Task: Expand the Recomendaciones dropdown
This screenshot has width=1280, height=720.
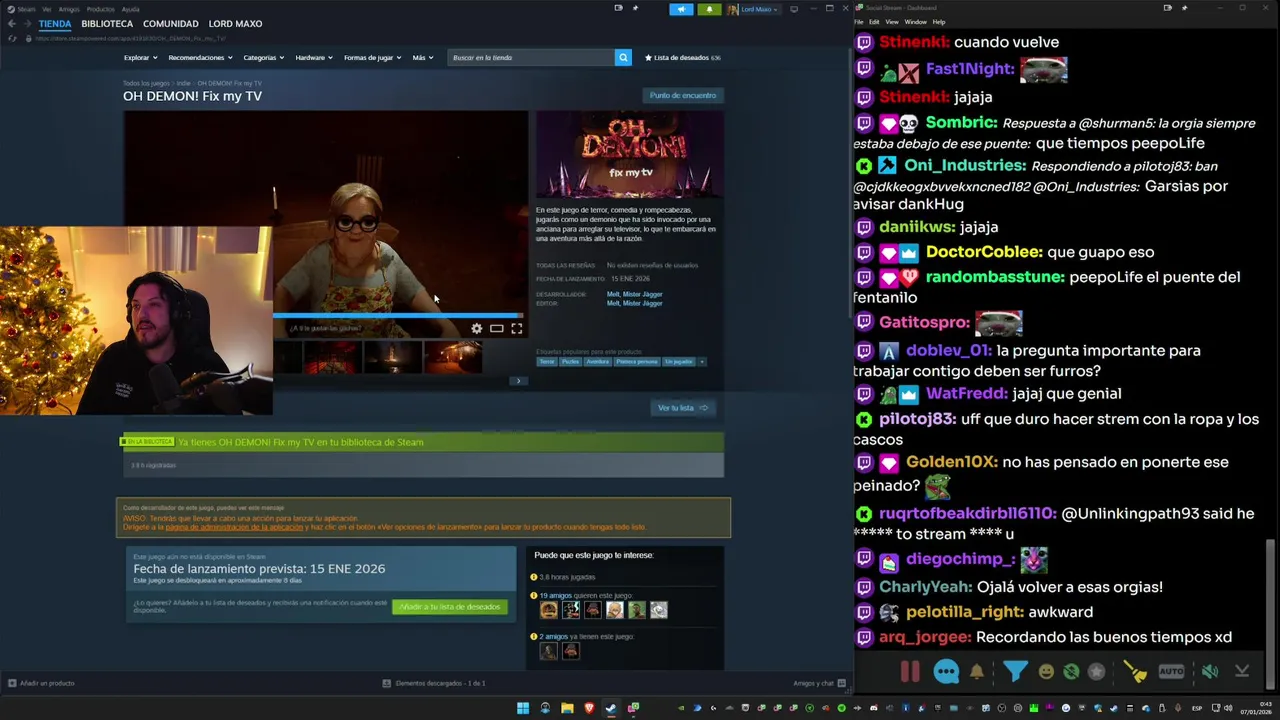Action: [x=200, y=57]
